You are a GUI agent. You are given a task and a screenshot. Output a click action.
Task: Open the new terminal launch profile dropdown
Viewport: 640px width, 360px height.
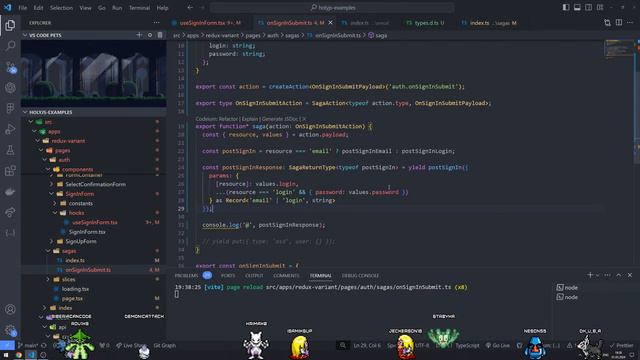598,276
